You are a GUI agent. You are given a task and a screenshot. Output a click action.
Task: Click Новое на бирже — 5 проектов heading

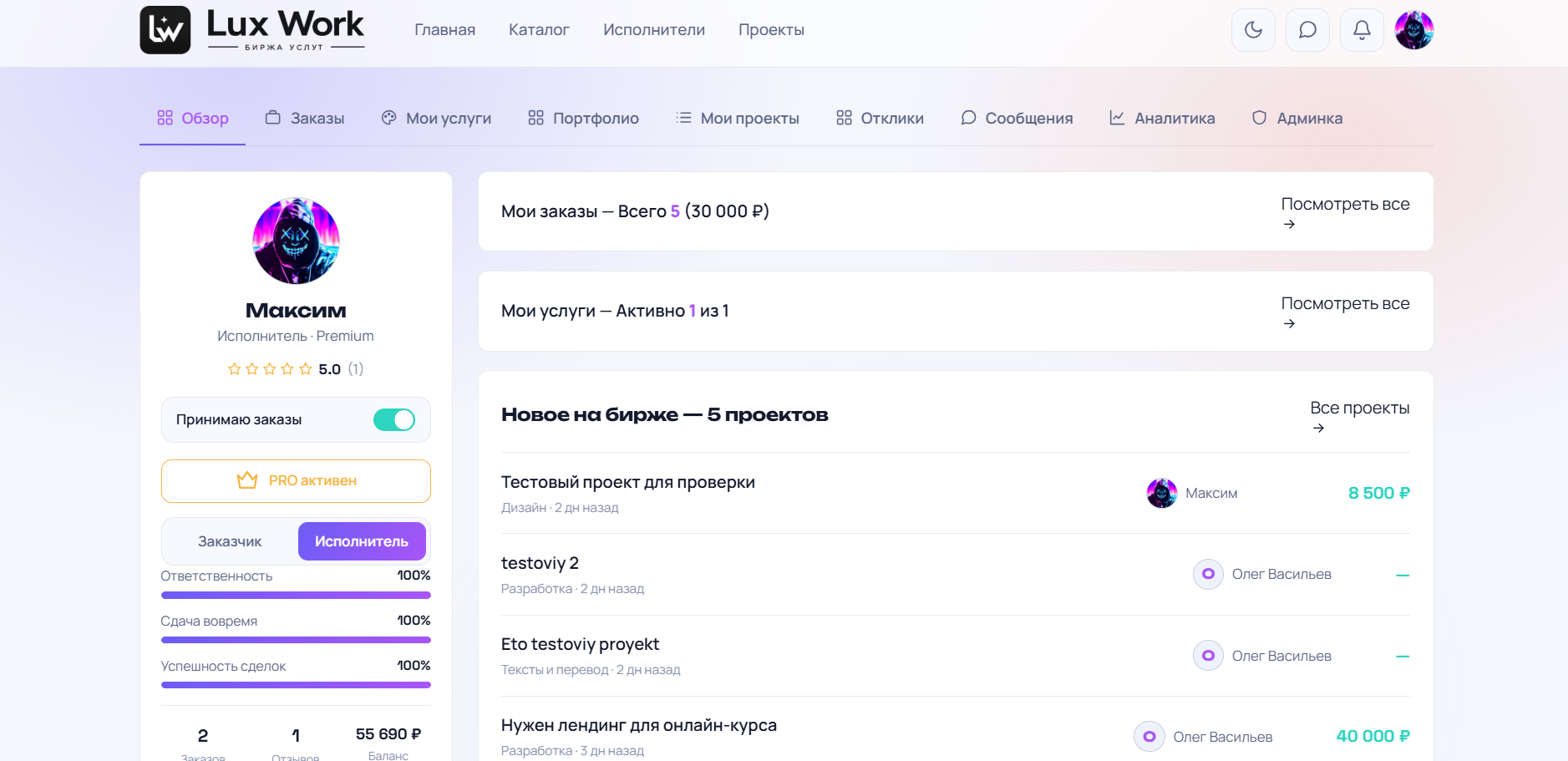[x=665, y=415]
